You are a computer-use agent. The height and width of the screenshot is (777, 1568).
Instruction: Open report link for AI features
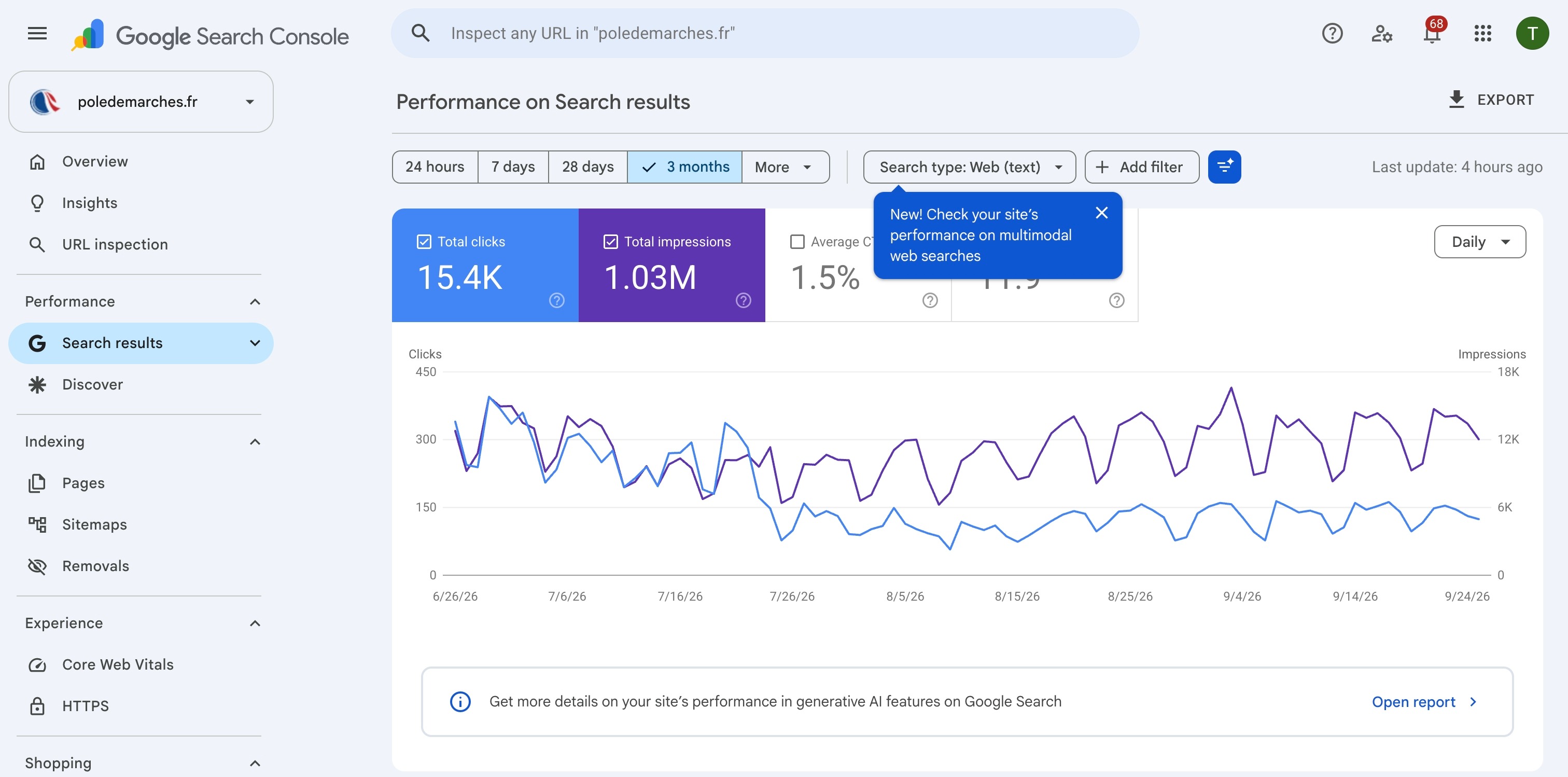1425,702
